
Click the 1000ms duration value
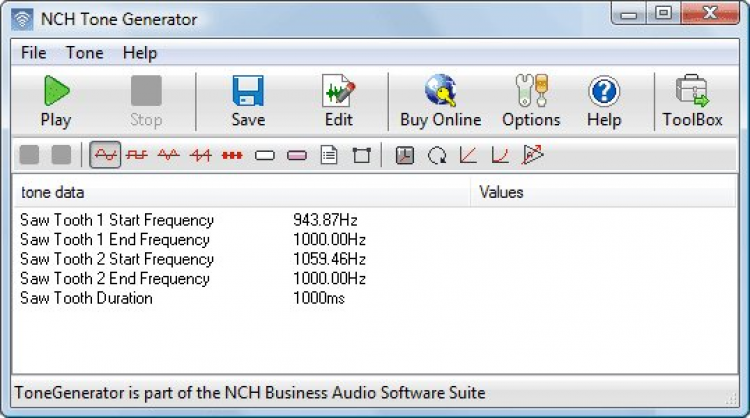click(319, 298)
